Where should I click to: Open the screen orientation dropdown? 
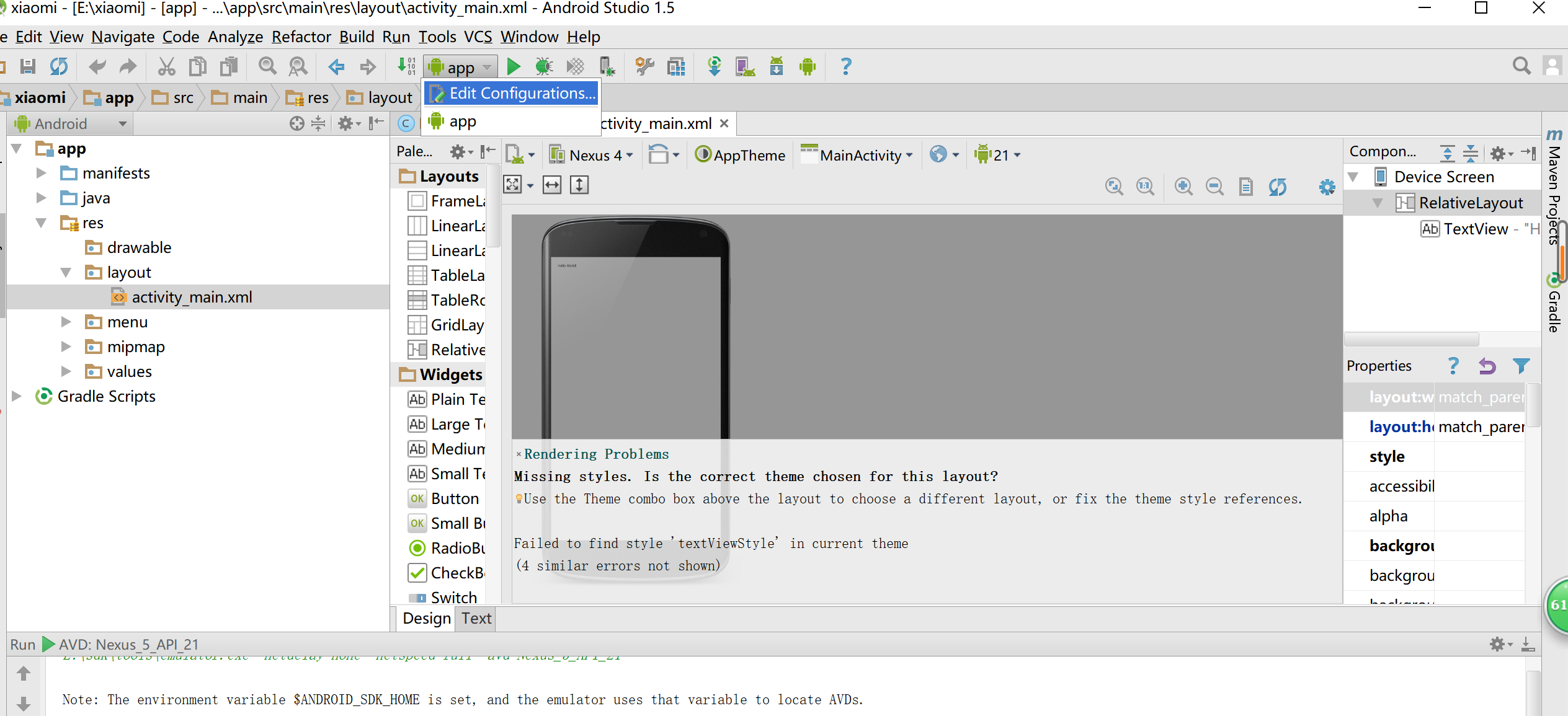pyautogui.click(x=663, y=155)
